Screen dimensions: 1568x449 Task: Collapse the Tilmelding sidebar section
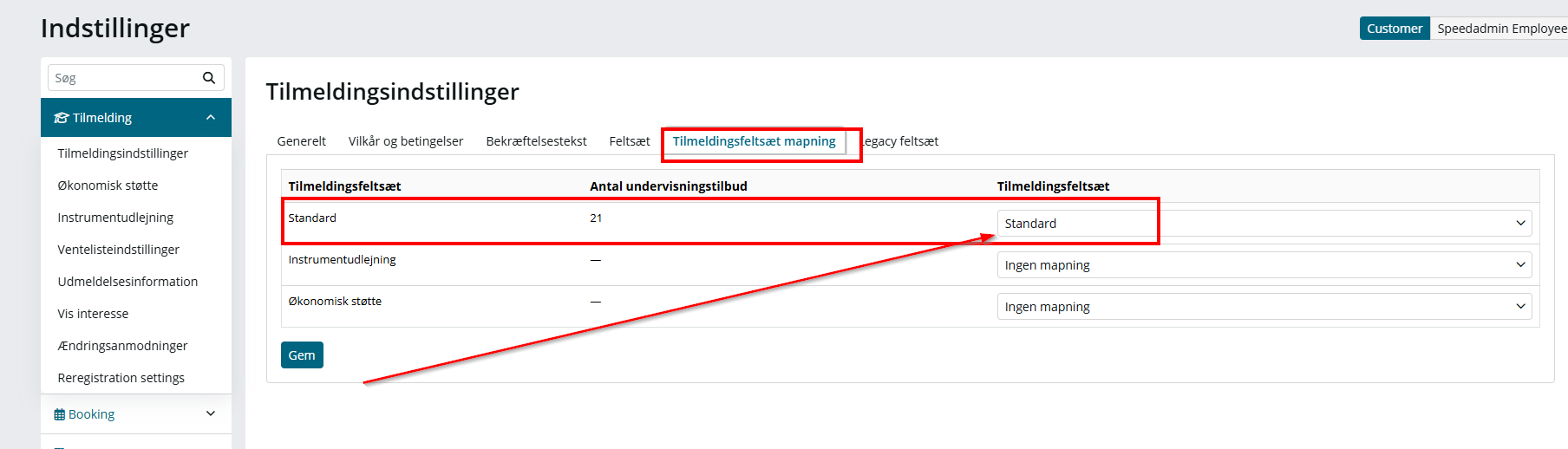[211, 118]
